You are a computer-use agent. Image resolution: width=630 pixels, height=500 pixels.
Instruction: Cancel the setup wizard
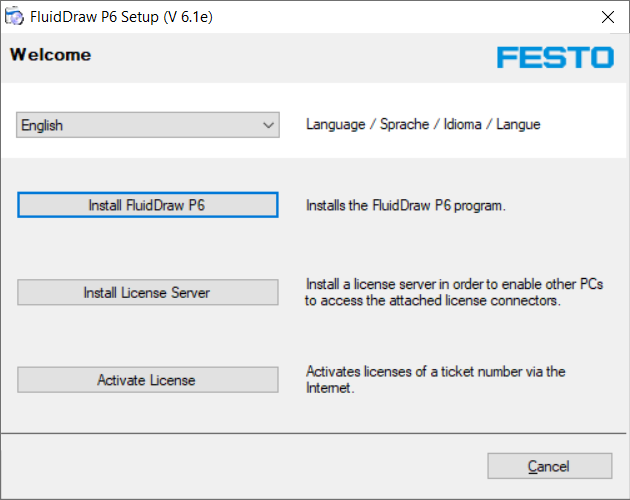pos(549,466)
